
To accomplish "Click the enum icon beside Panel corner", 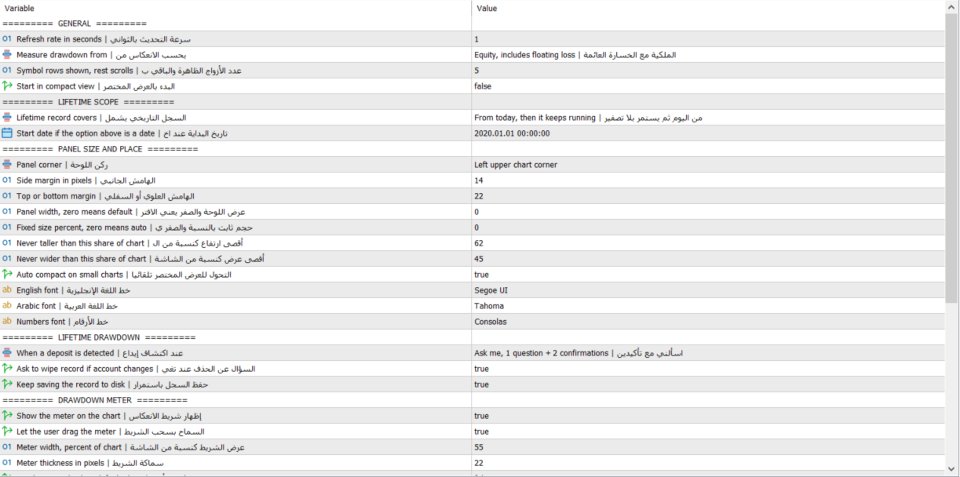I will click(7, 164).
